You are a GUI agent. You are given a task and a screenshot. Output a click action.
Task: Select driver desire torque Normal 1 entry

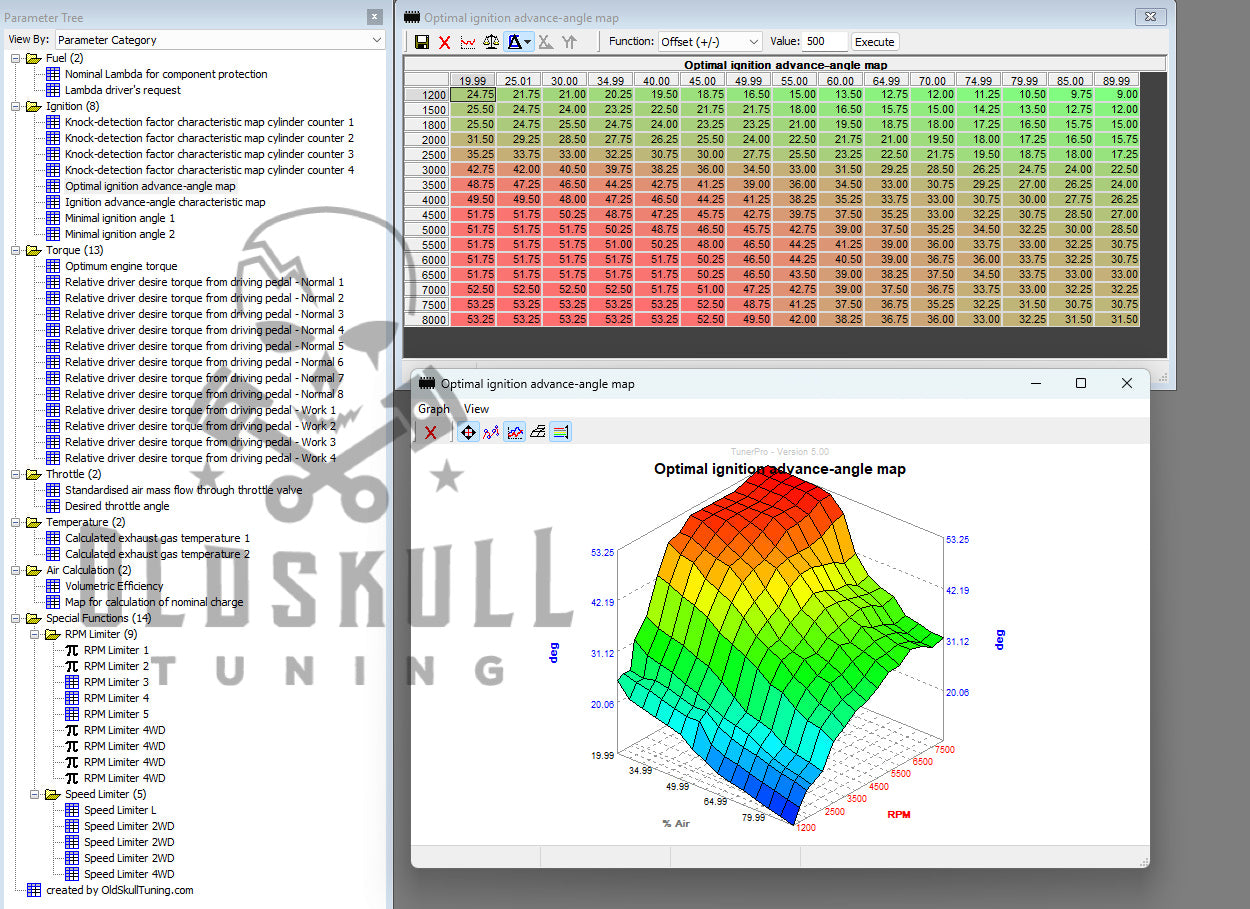204,282
